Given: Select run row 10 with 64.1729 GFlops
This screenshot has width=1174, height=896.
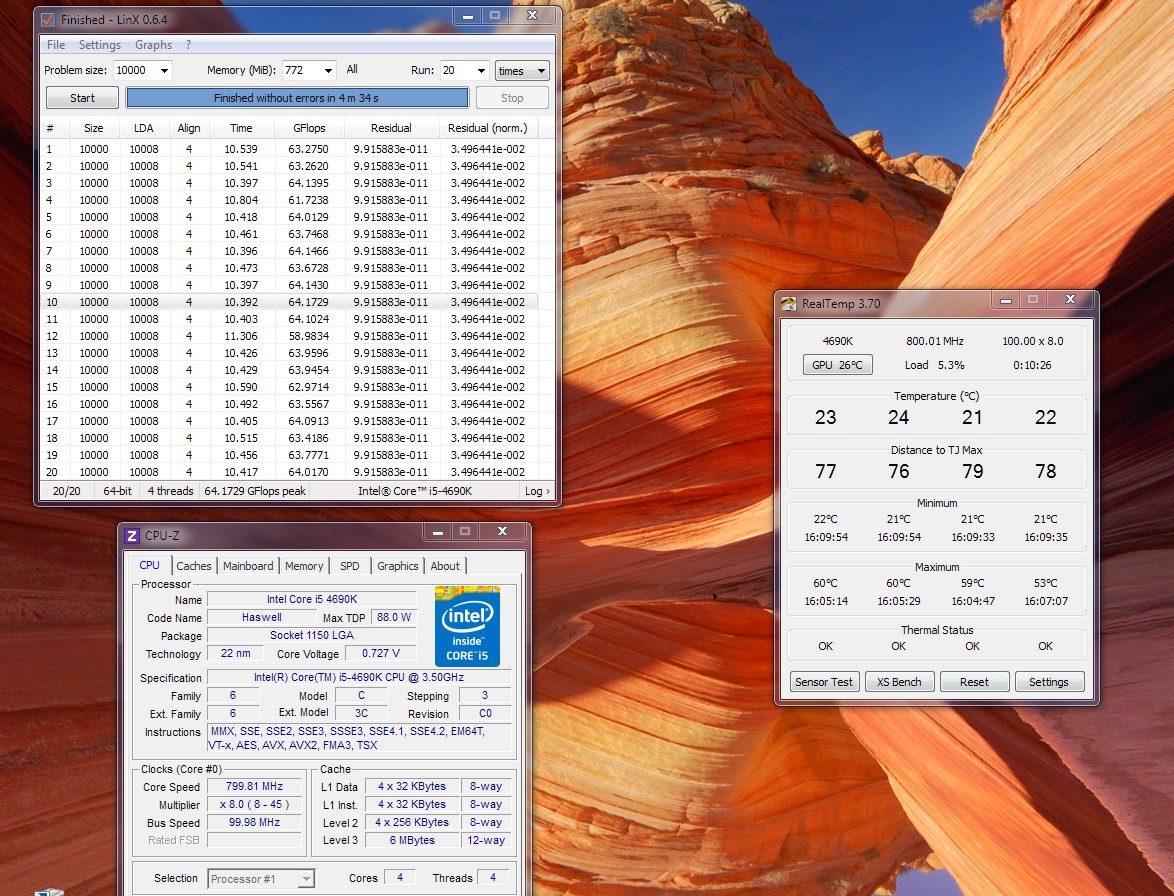Looking at the screenshot, I should click(x=291, y=302).
